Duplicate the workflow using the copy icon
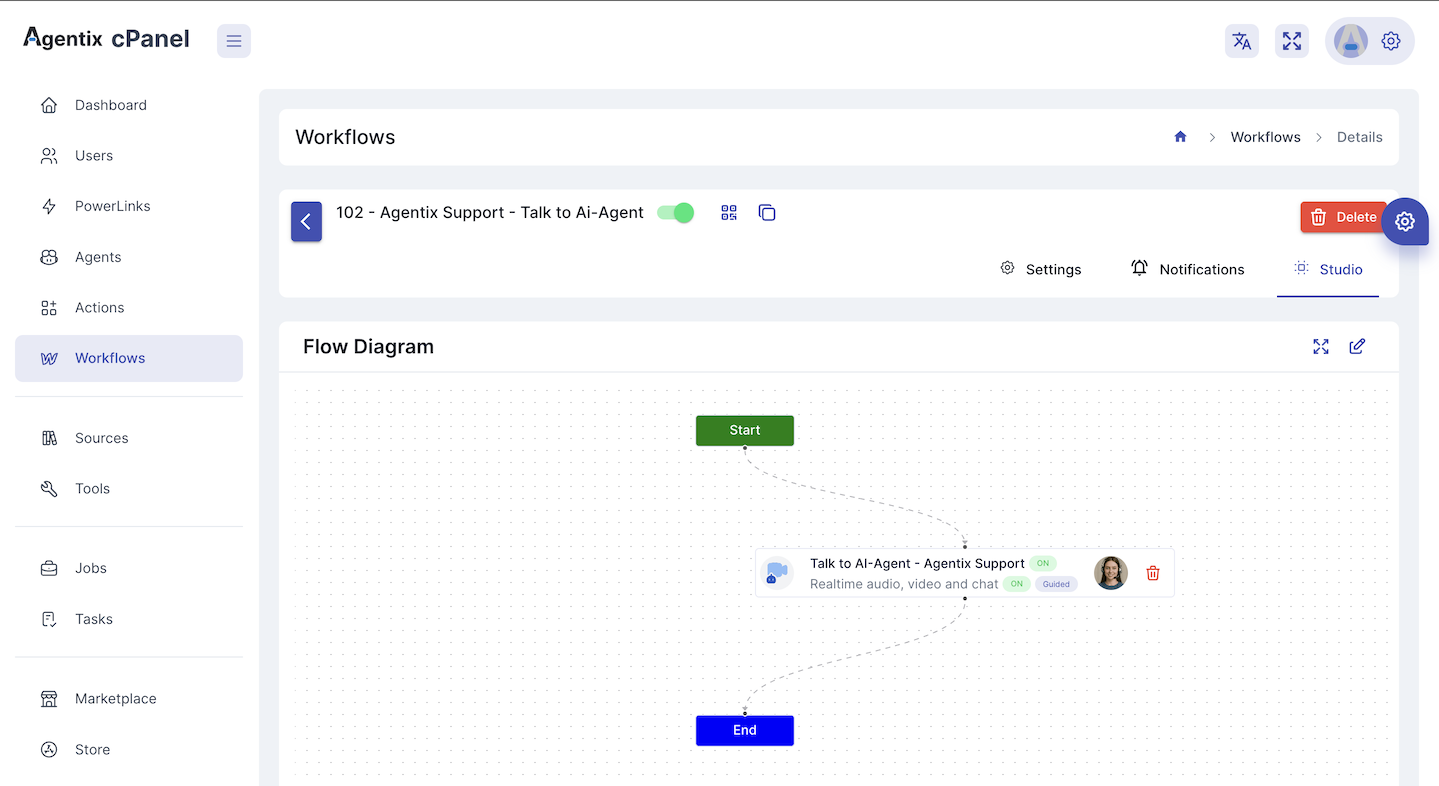1439x786 pixels. tap(767, 212)
